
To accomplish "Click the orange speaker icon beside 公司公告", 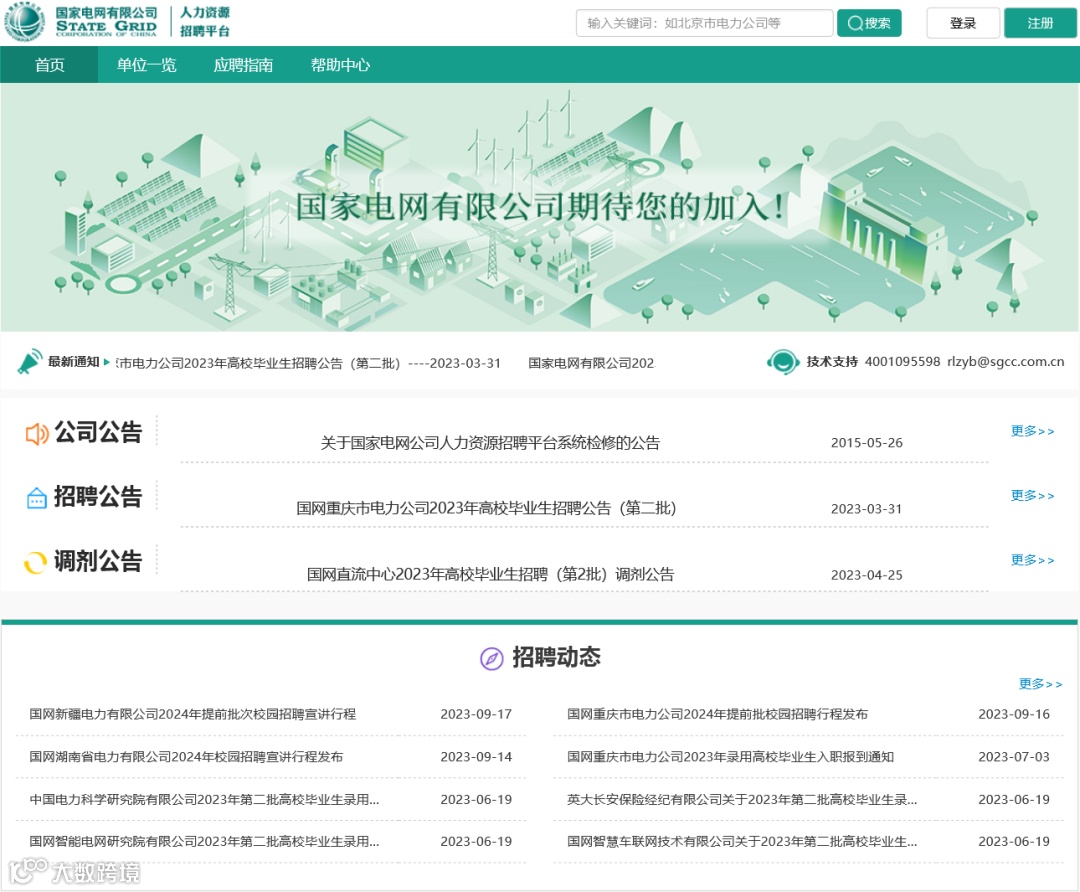I will point(37,434).
